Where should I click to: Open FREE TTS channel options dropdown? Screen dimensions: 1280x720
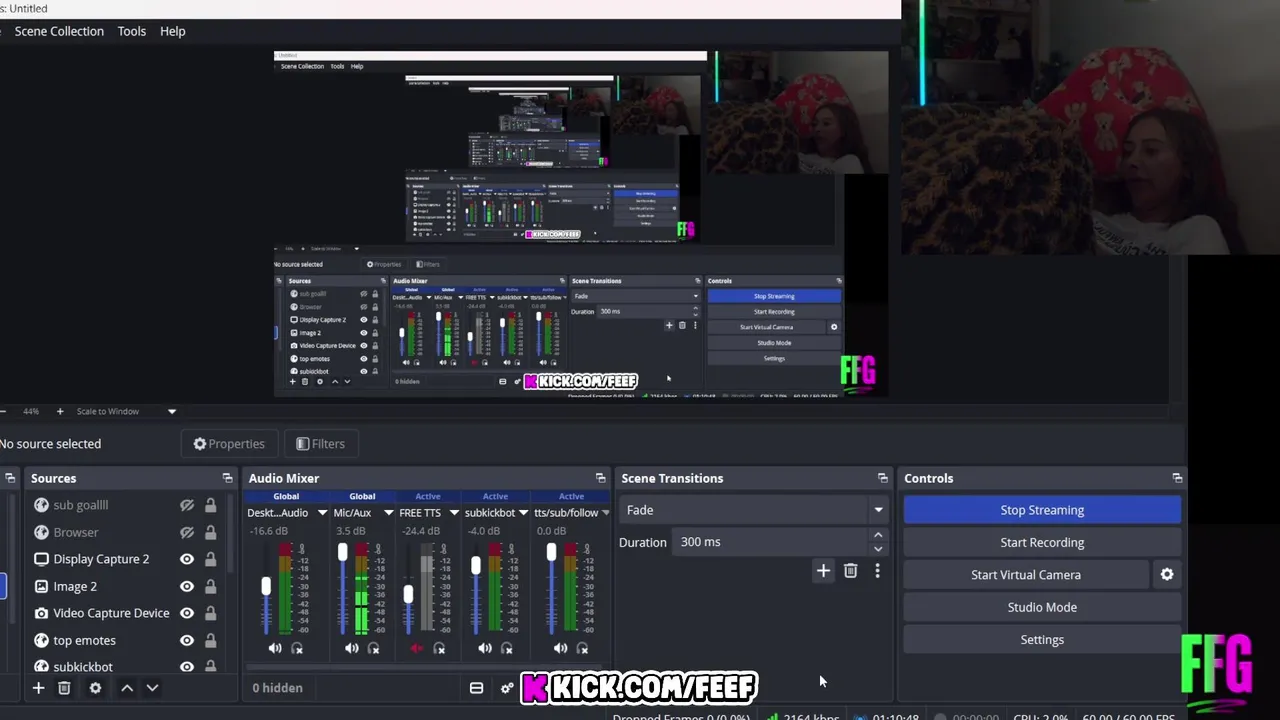pyautogui.click(x=454, y=513)
